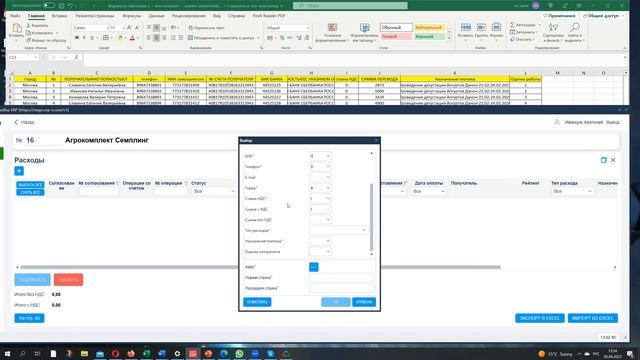Switch to the Формулы ribbon tab

click(131, 16)
